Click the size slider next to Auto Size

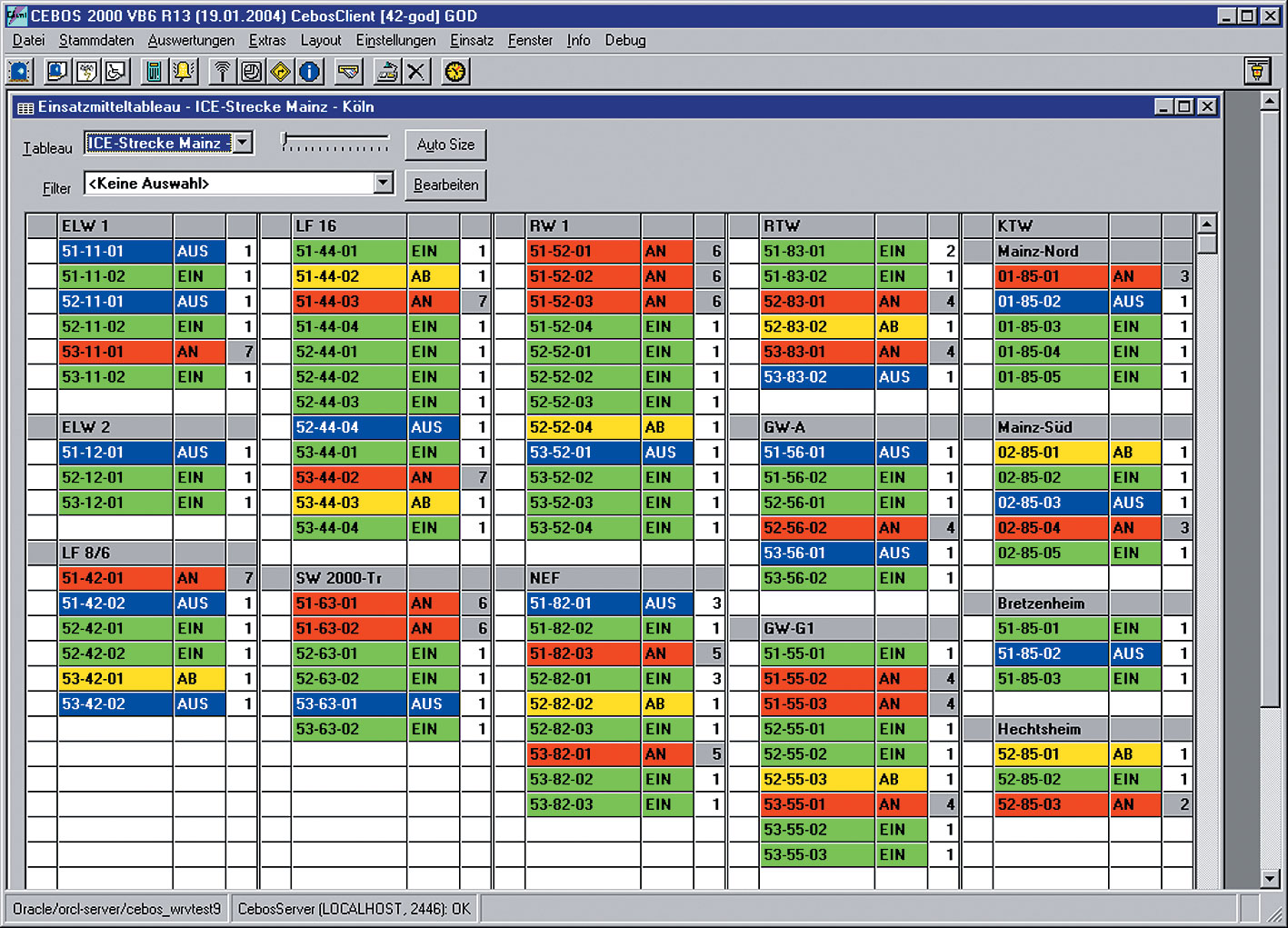[335, 143]
